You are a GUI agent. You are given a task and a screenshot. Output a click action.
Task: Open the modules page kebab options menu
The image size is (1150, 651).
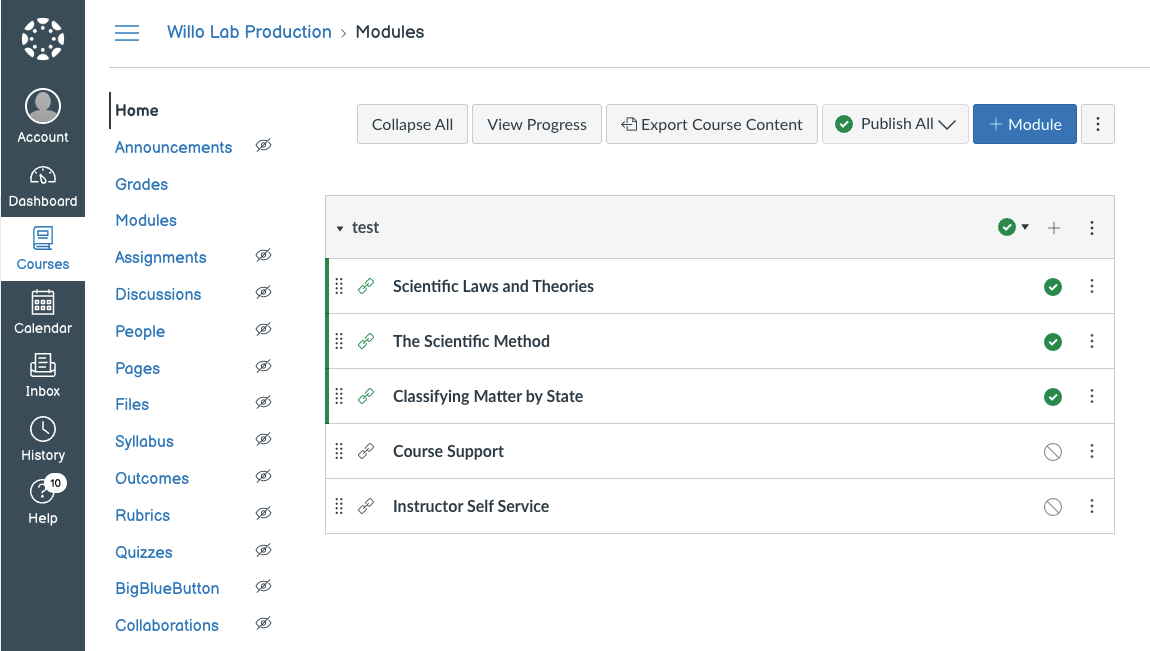(x=1097, y=124)
